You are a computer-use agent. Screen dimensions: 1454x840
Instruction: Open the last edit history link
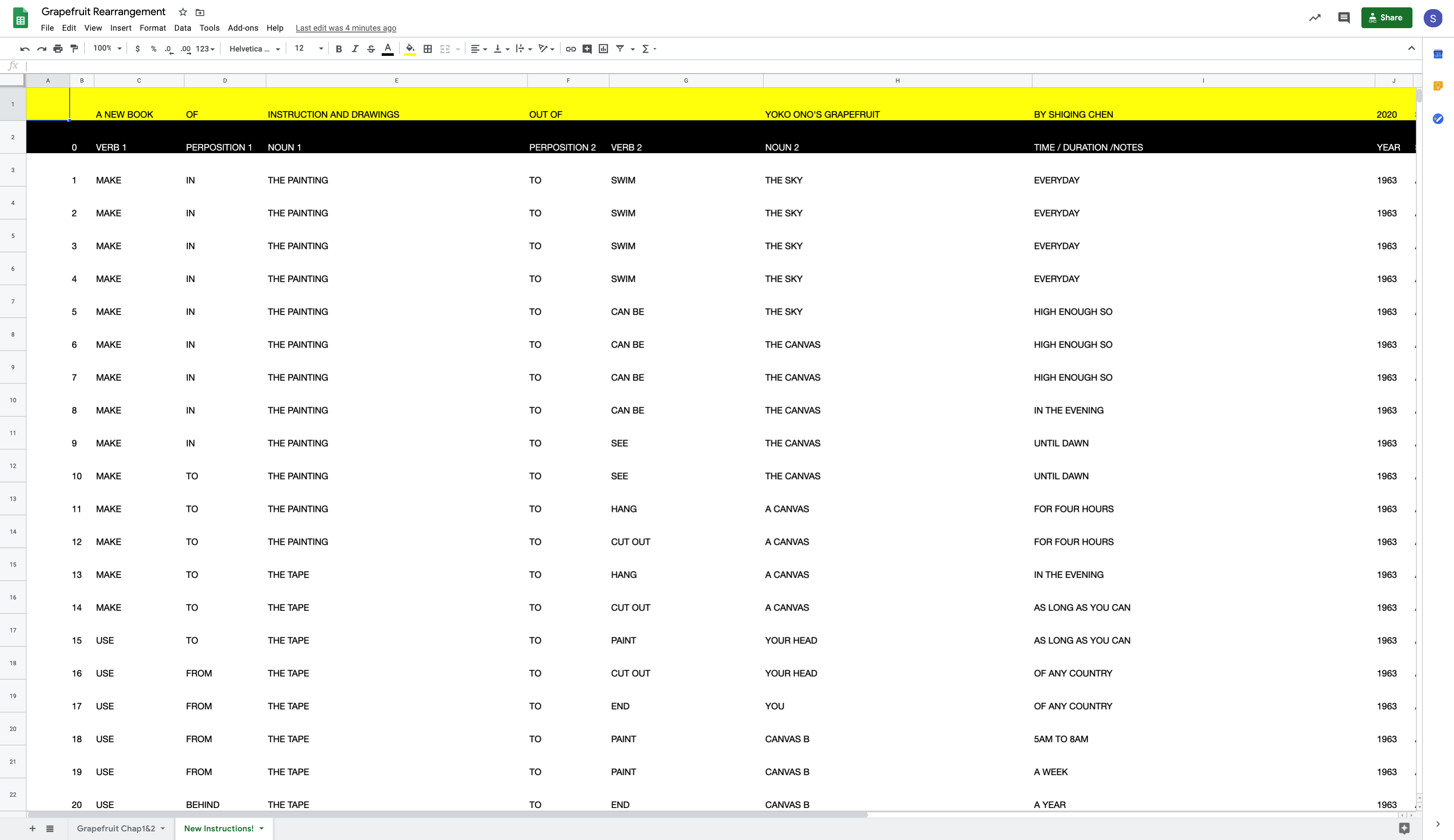(345, 28)
